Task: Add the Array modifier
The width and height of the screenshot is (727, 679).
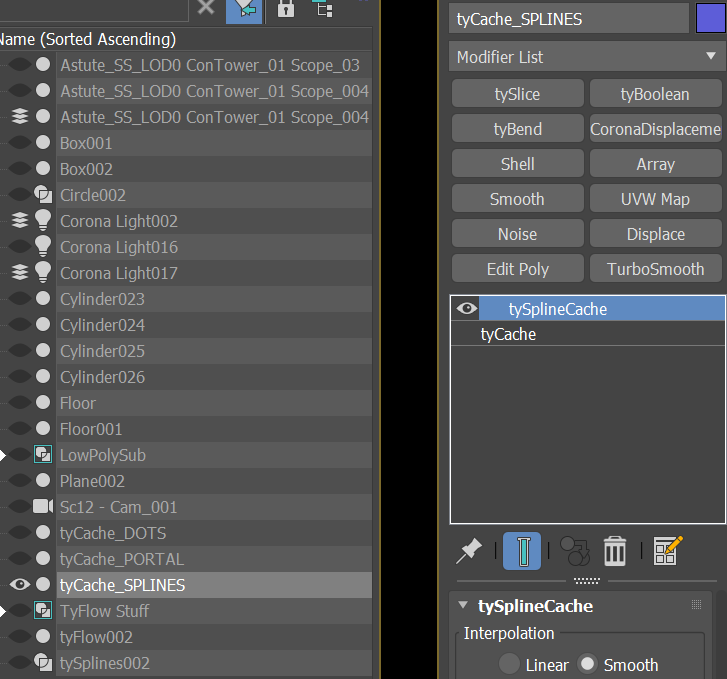Action: tap(655, 164)
